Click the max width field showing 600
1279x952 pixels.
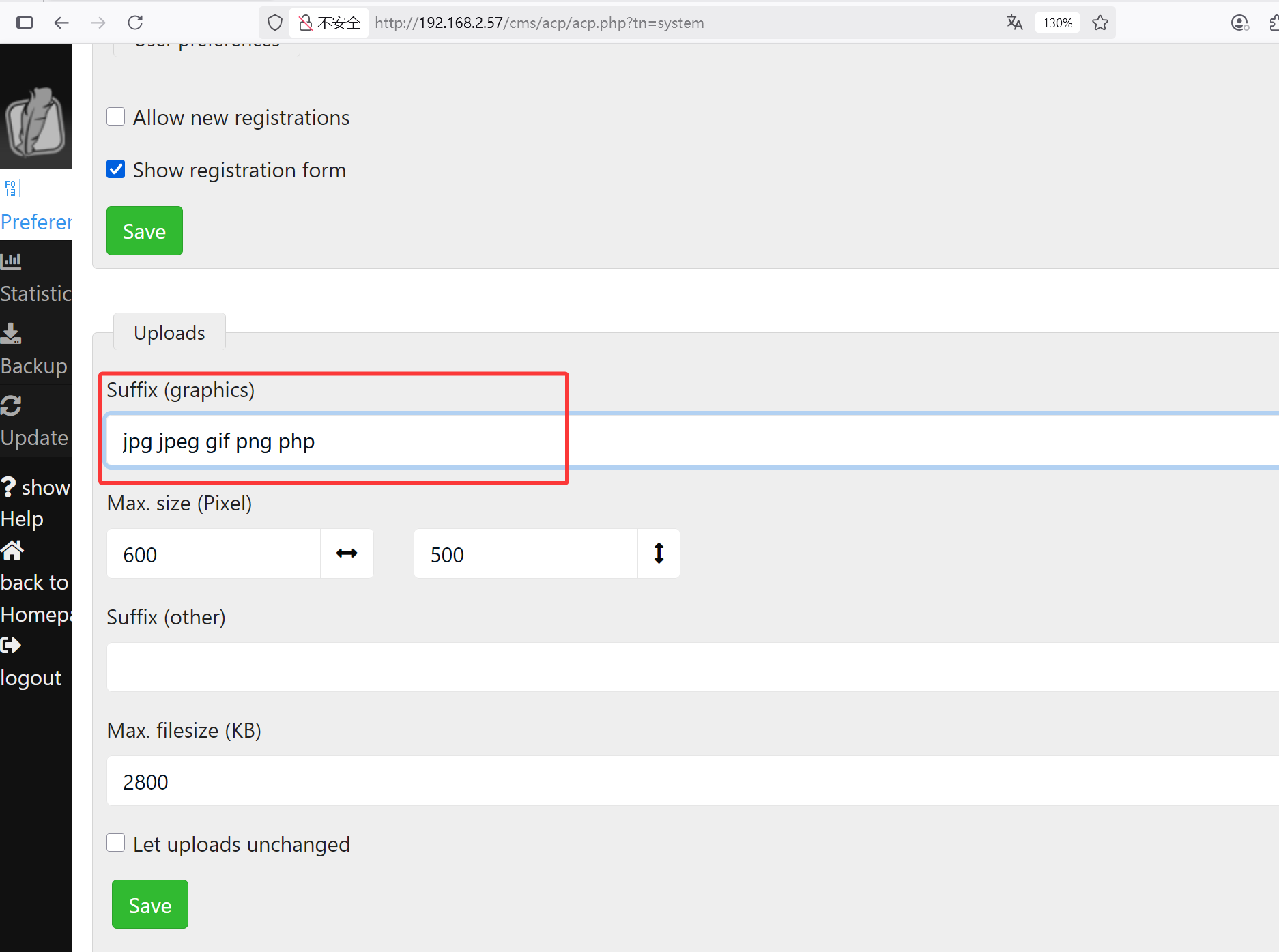(213, 553)
